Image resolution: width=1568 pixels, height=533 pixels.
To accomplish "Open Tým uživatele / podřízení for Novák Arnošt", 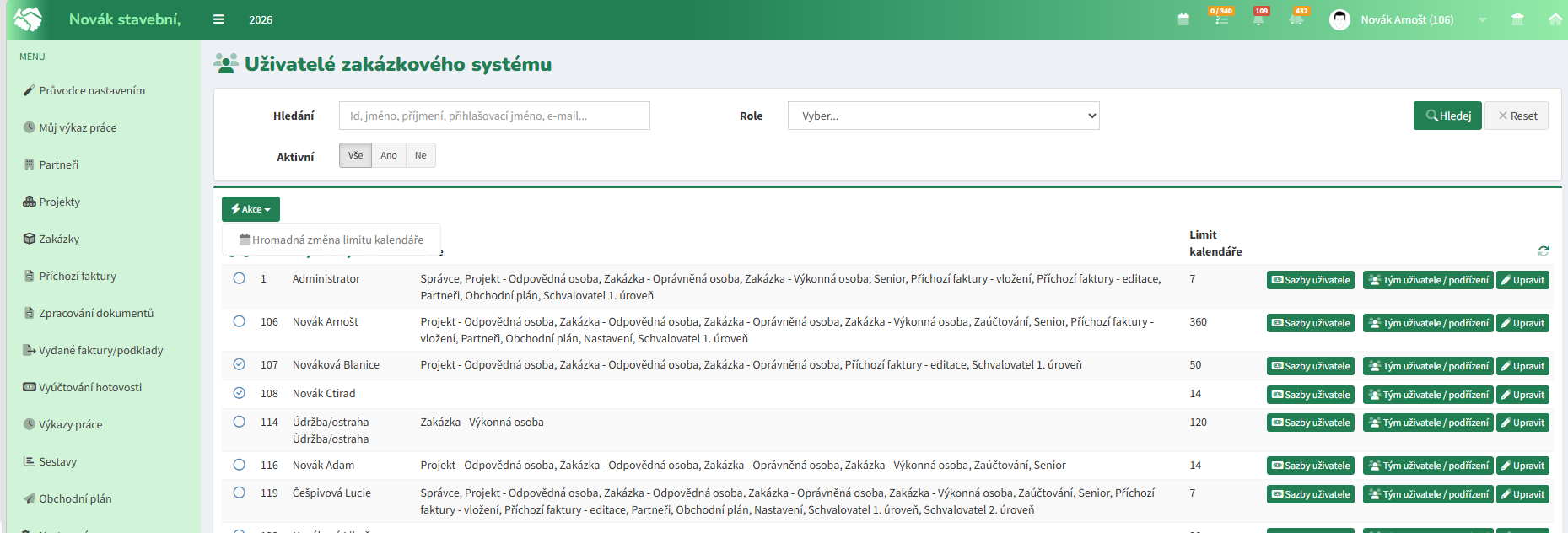I will click(x=1428, y=323).
